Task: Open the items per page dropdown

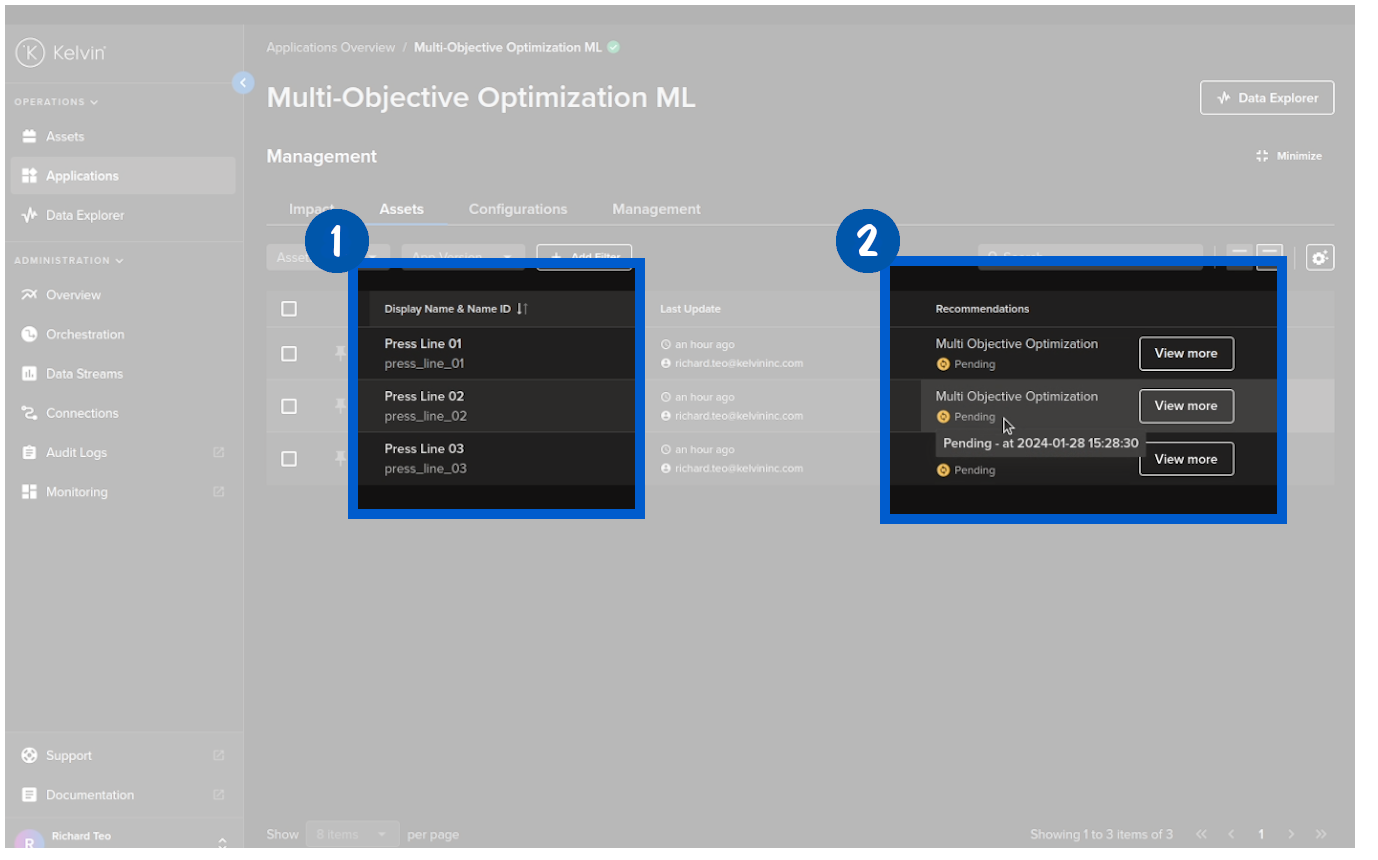Action: 352,834
